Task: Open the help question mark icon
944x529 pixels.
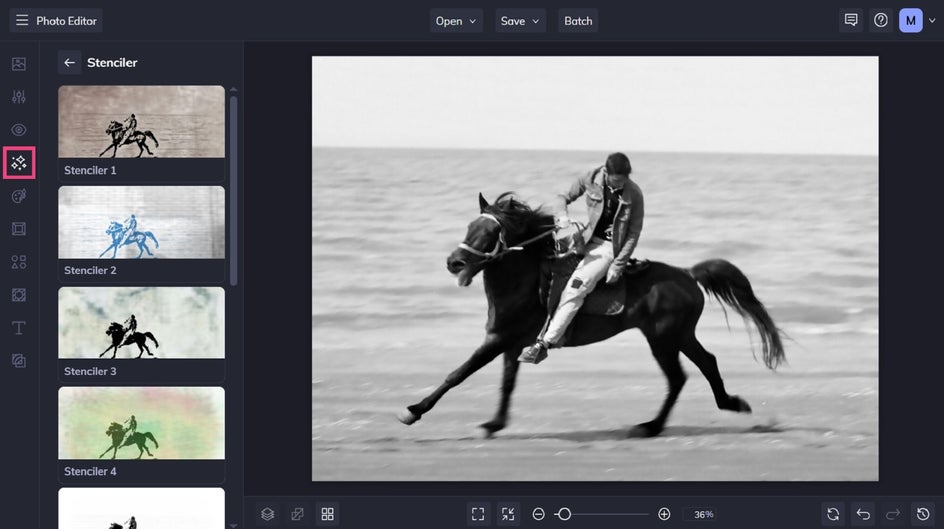Action: [x=881, y=20]
